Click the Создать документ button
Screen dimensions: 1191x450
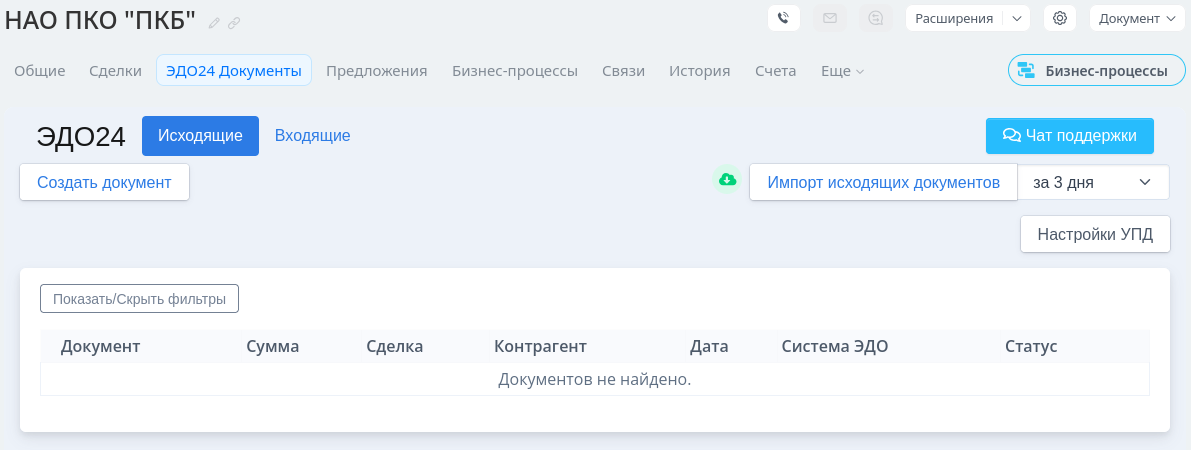tap(104, 183)
